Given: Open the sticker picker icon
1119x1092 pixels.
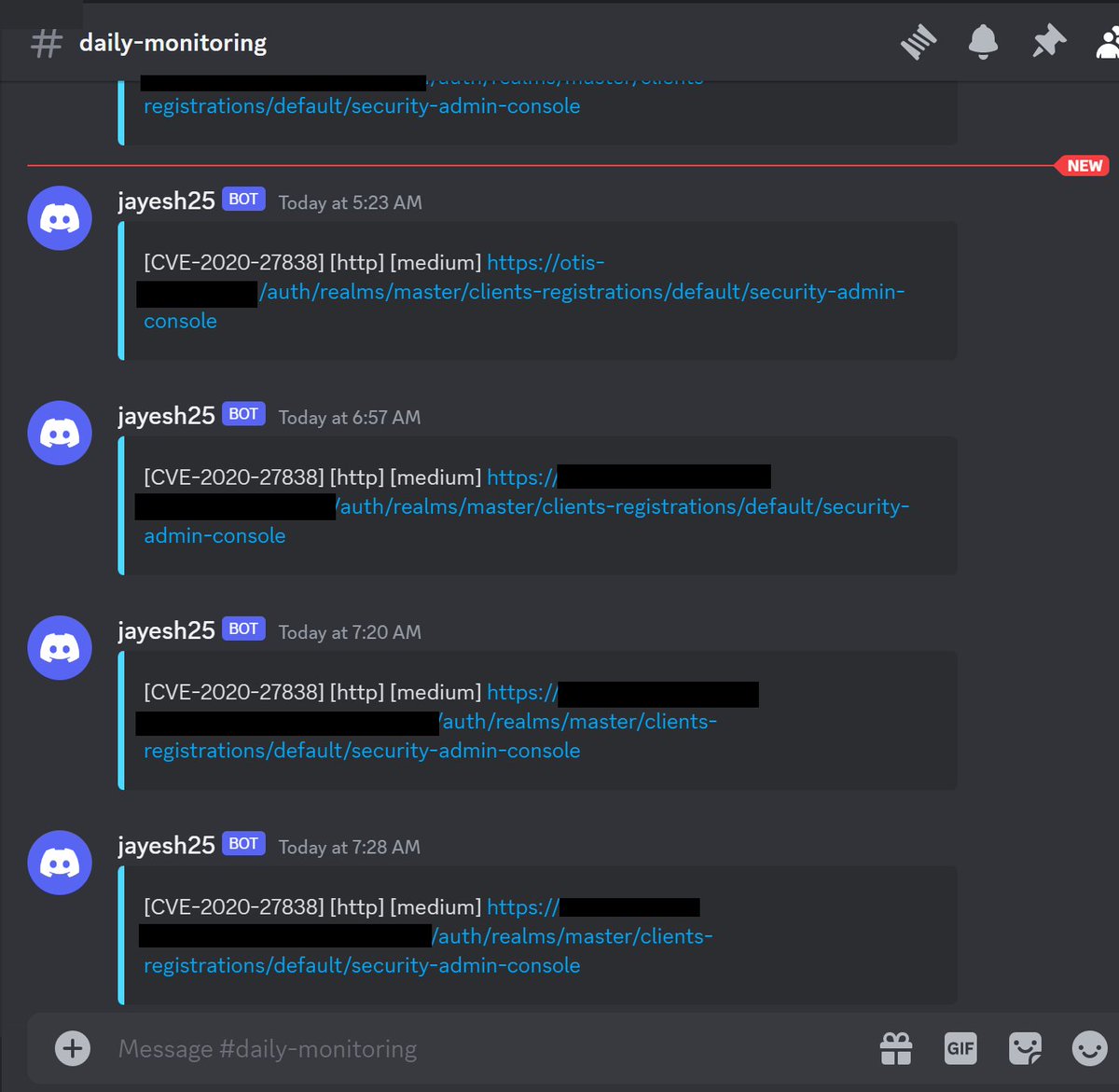Looking at the screenshot, I should [1025, 1048].
